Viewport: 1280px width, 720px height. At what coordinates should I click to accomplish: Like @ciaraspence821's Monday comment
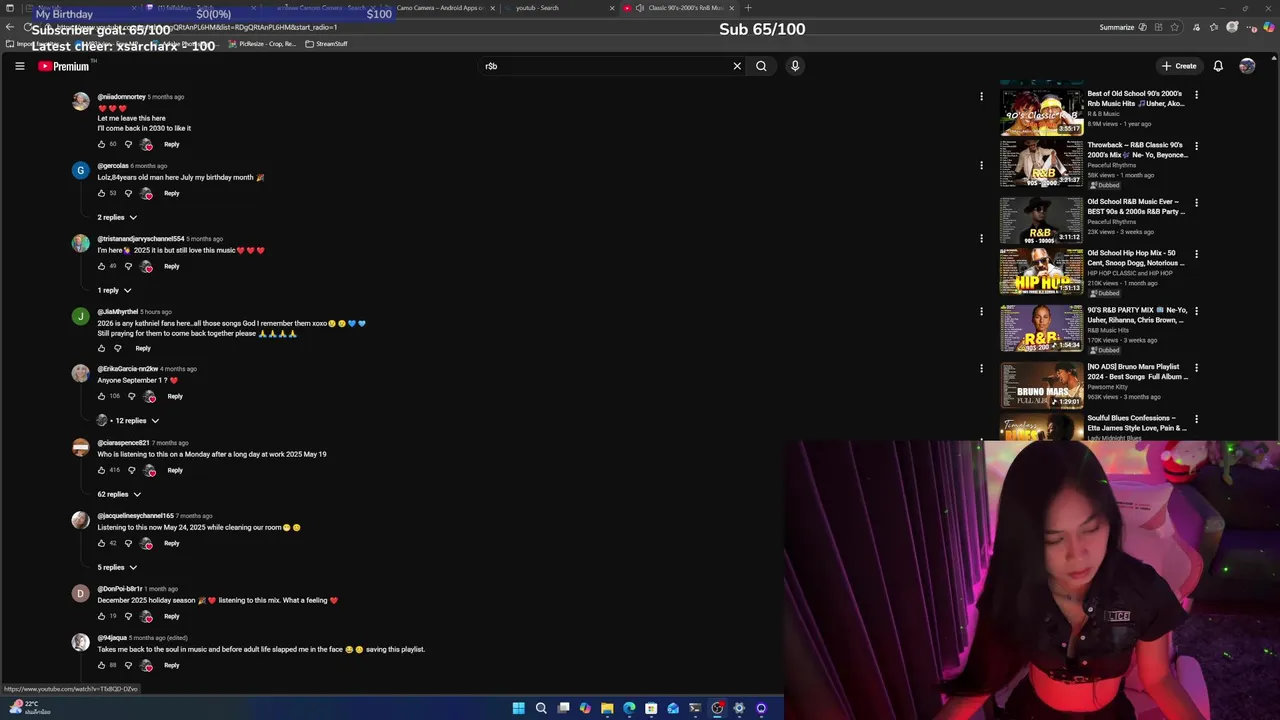(x=101, y=470)
